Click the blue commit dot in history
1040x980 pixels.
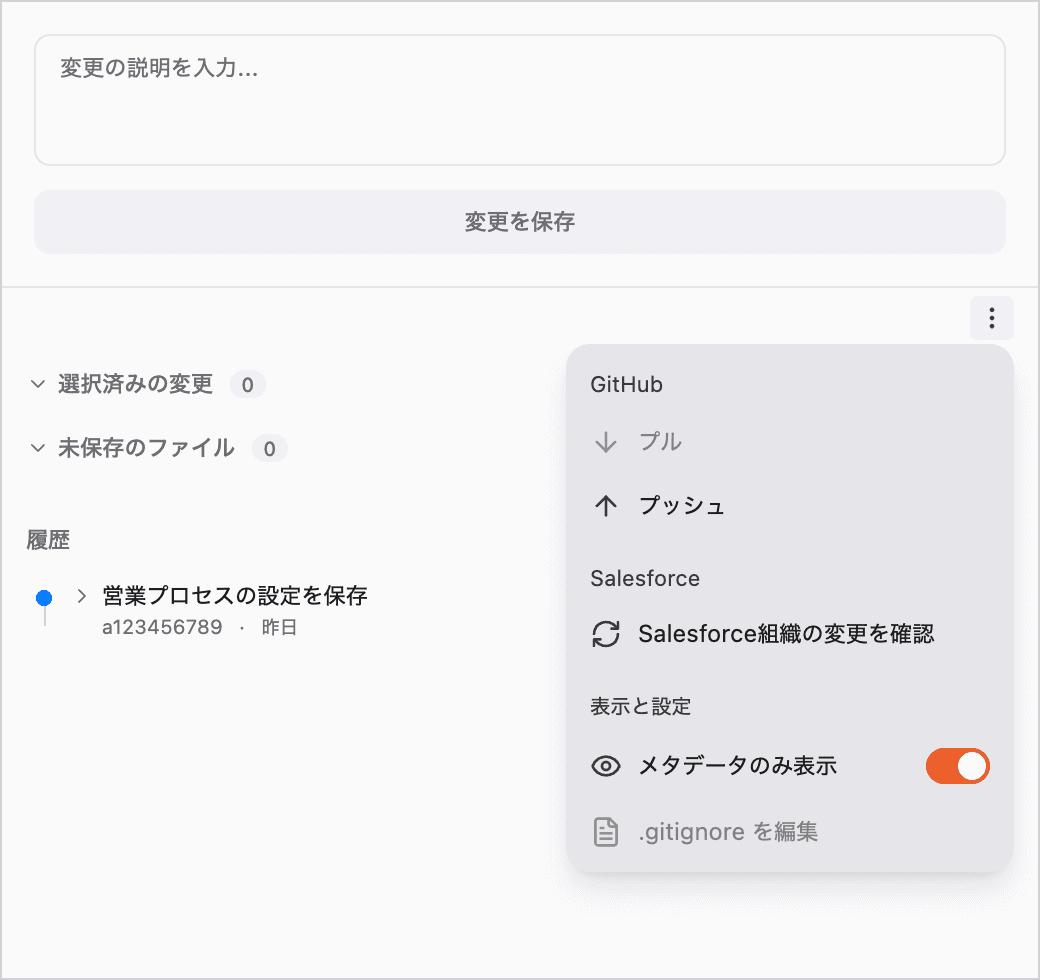pyautogui.click(x=44, y=598)
